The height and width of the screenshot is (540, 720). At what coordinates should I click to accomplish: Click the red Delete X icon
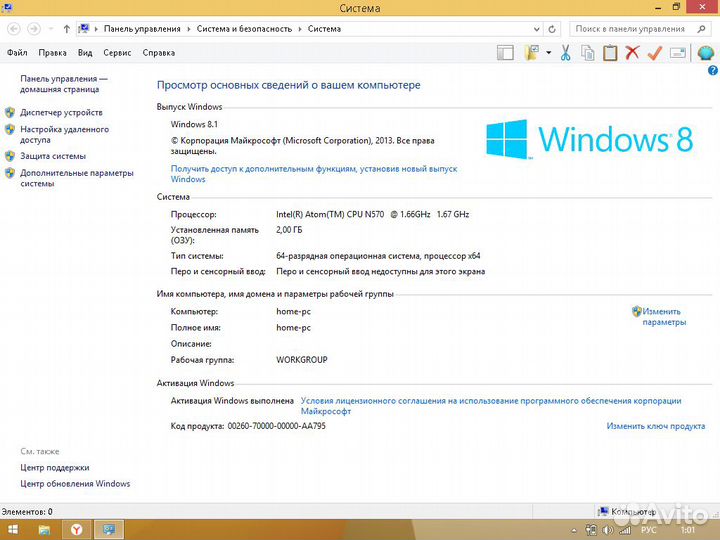pos(632,52)
